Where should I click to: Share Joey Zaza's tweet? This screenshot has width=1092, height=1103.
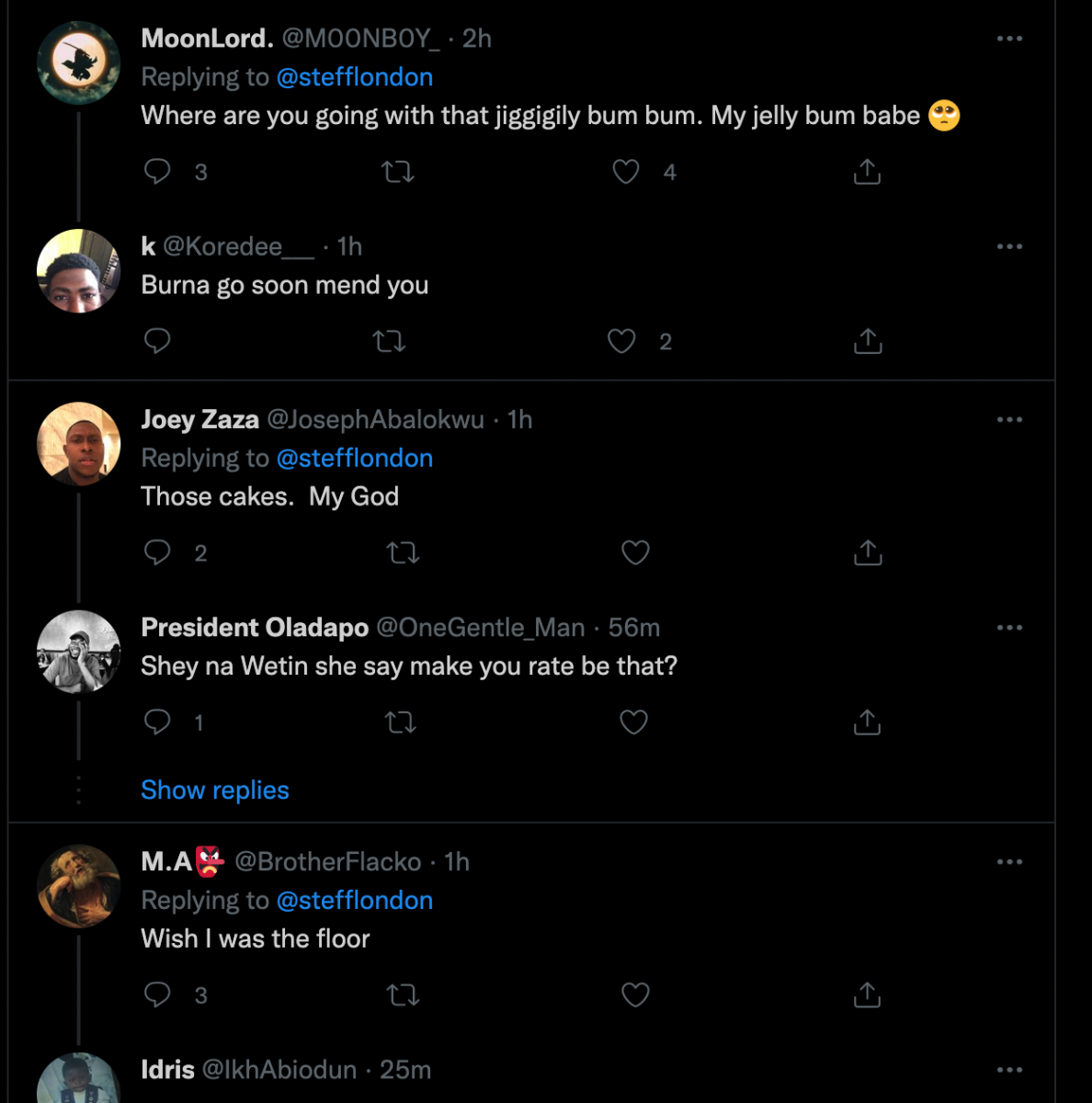(867, 552)
